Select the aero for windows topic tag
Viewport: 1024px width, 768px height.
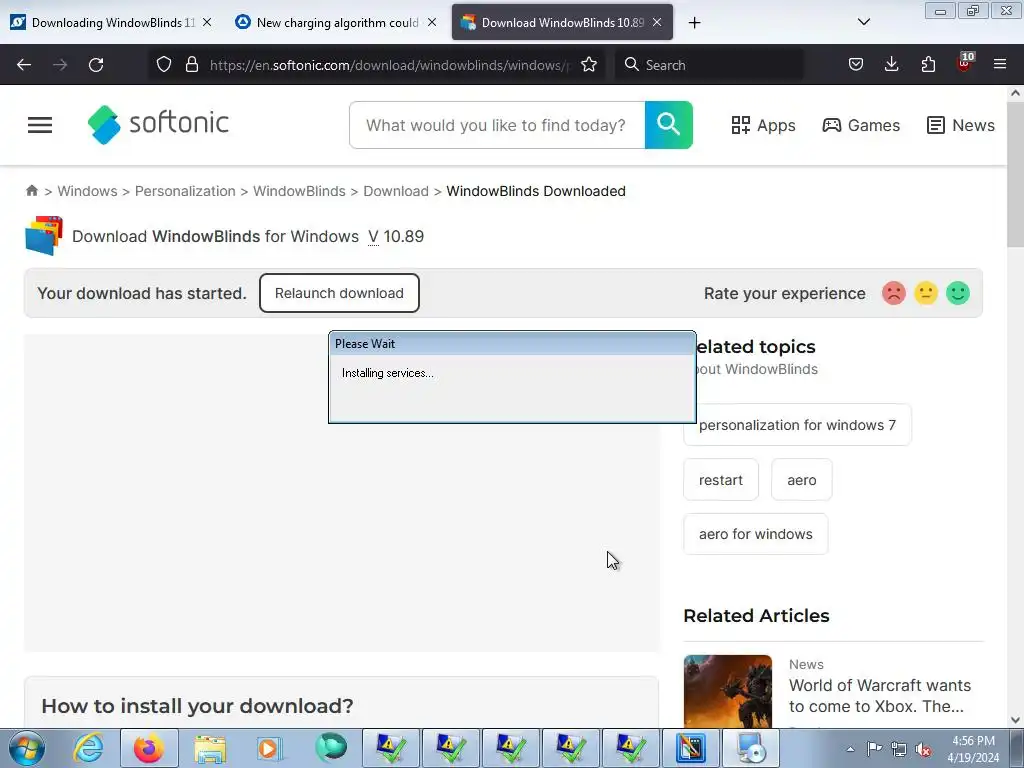tap(756, 534)
